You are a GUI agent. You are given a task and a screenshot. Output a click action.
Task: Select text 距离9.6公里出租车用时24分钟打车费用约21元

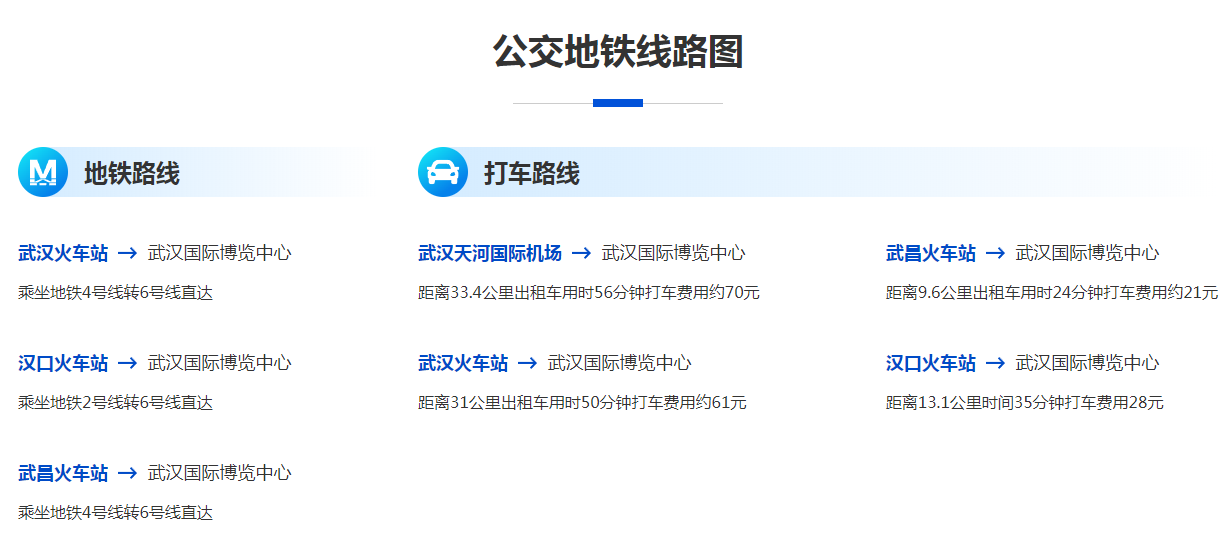click(x=1053, y=293)
